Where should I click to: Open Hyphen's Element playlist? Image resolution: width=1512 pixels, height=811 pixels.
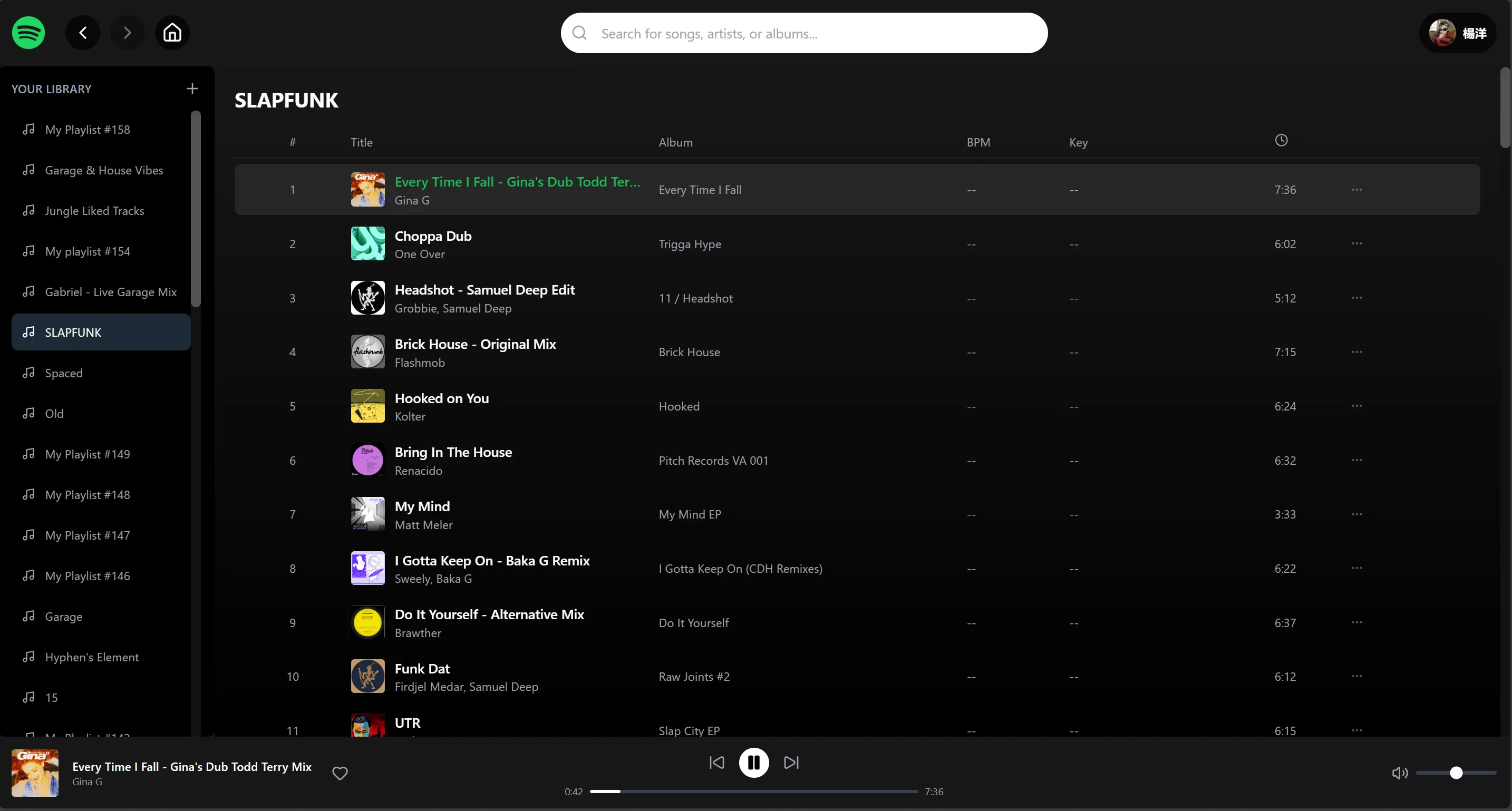coord(101,657)
